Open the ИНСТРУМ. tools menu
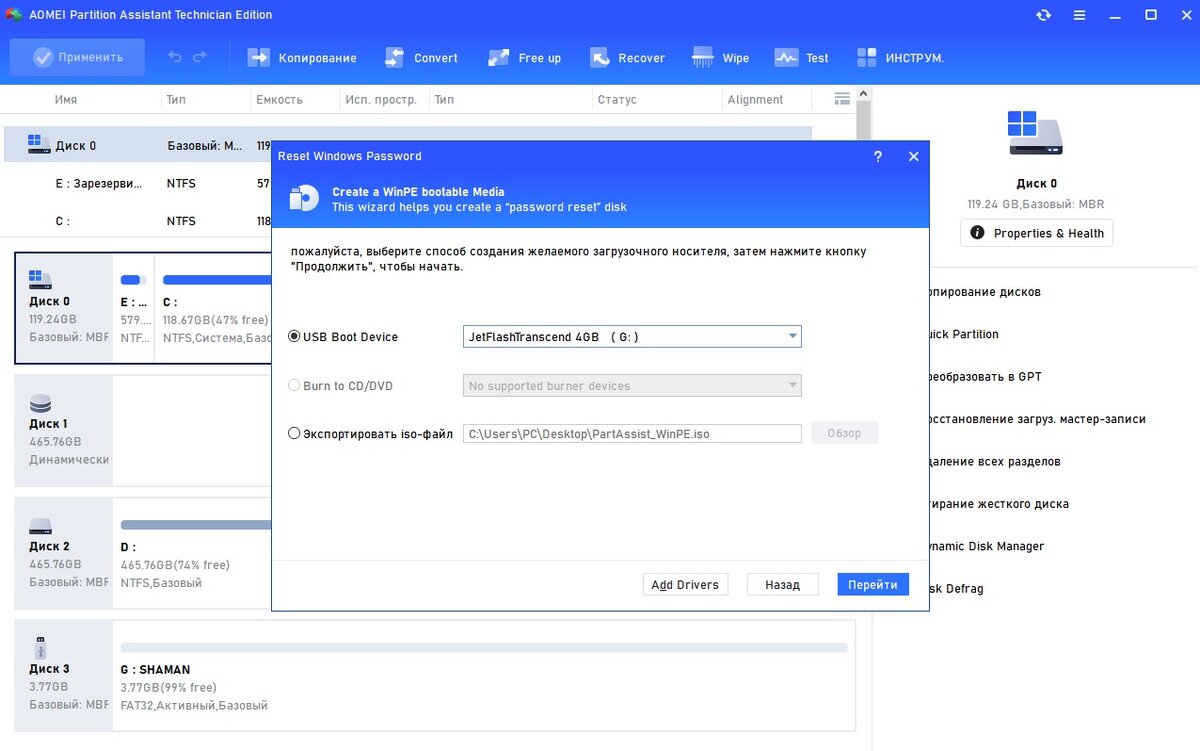This screenshot has width=1200, height=751. coord(900,57)
